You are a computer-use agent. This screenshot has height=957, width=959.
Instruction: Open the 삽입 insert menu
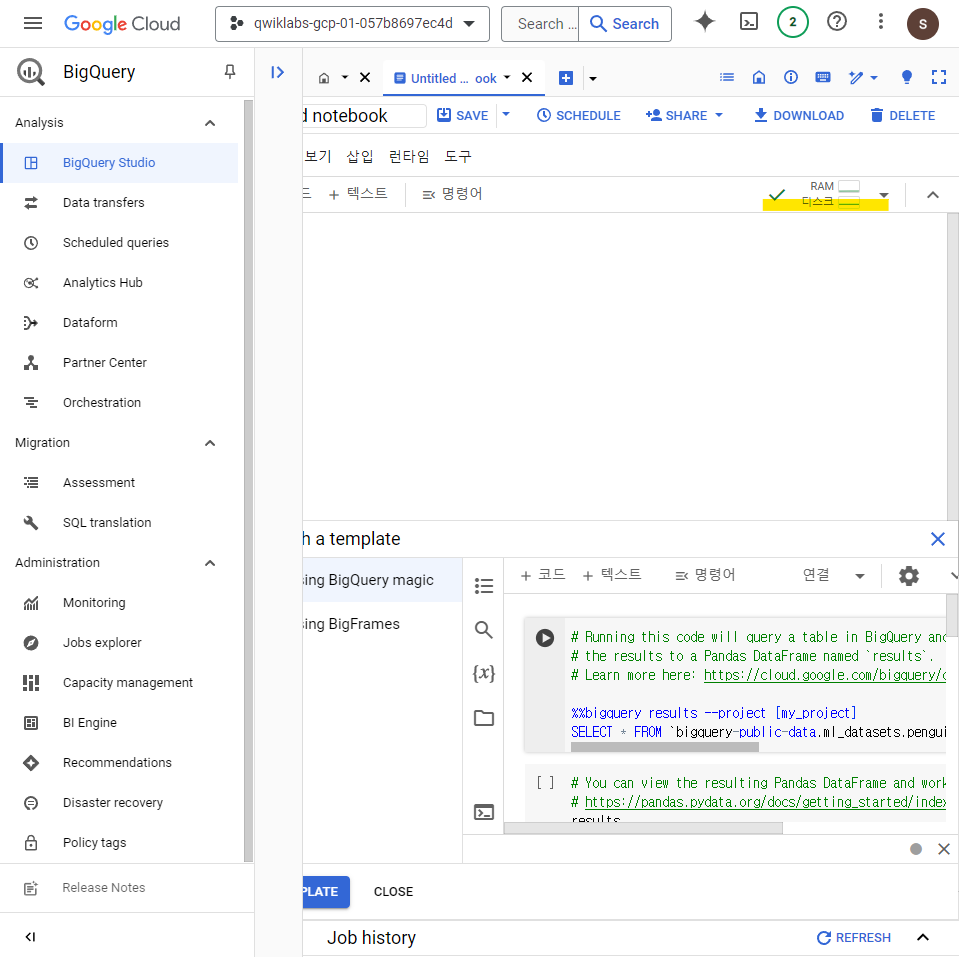click(360, 157)
